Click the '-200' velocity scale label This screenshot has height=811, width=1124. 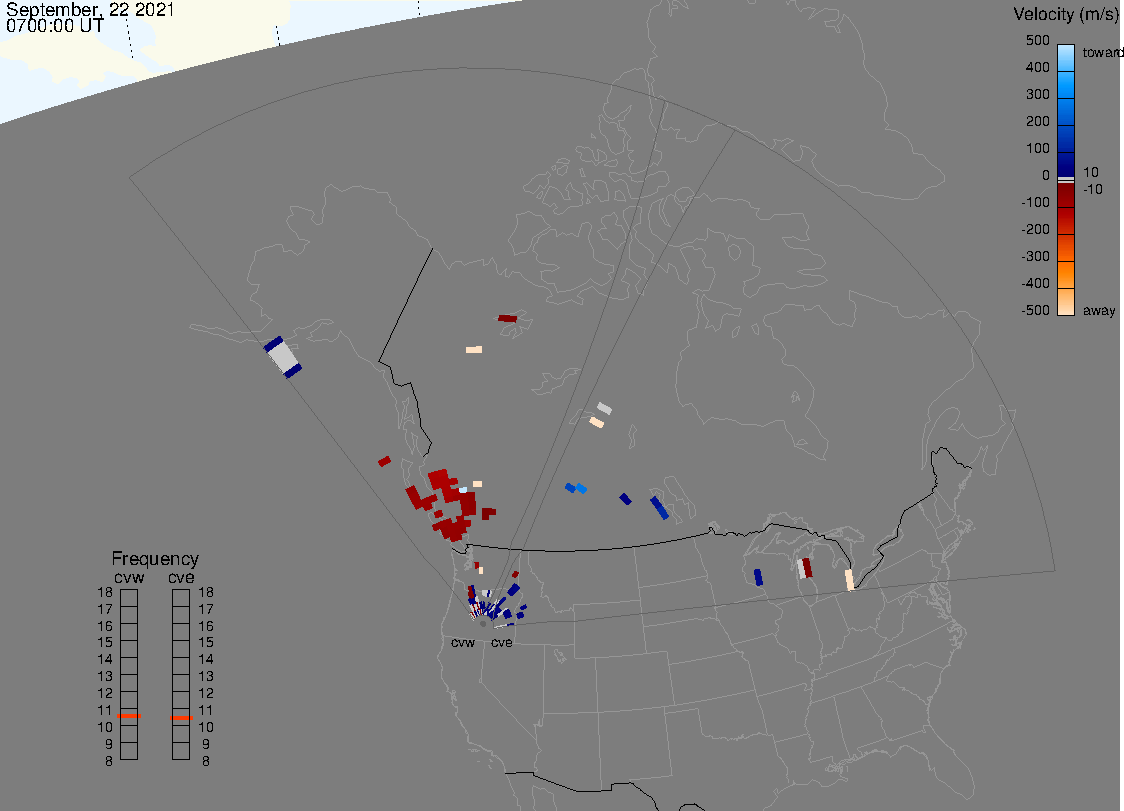[1035, 229]
